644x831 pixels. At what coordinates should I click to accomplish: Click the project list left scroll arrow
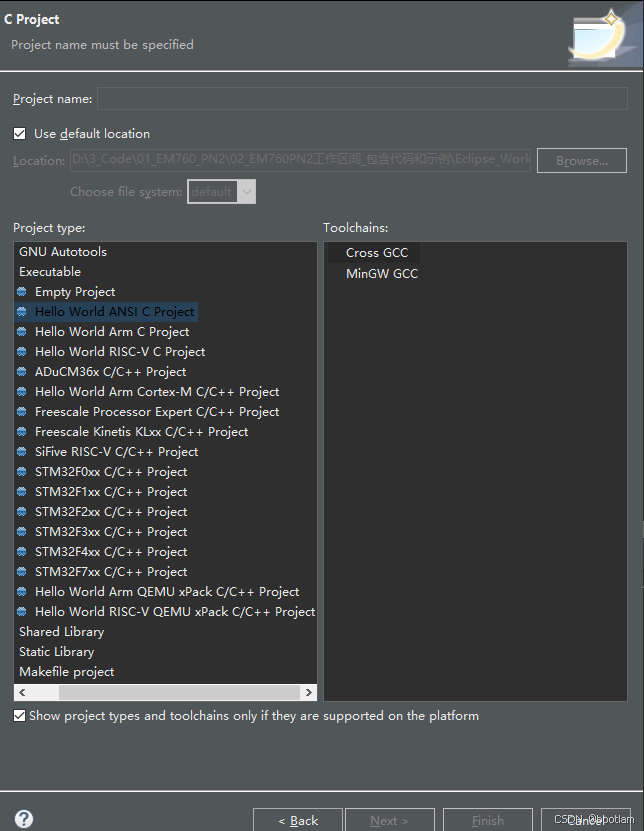22,692
